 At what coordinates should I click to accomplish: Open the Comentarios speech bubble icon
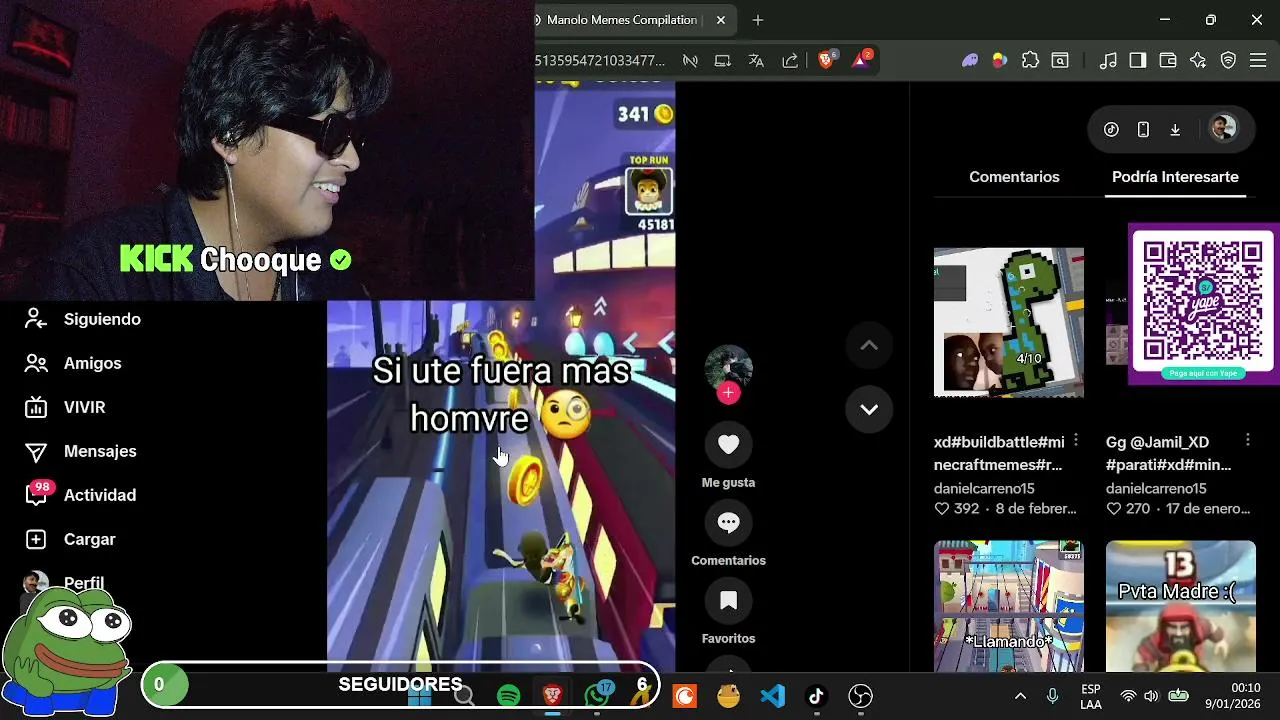pyautogui.click(x=728, y=522)
